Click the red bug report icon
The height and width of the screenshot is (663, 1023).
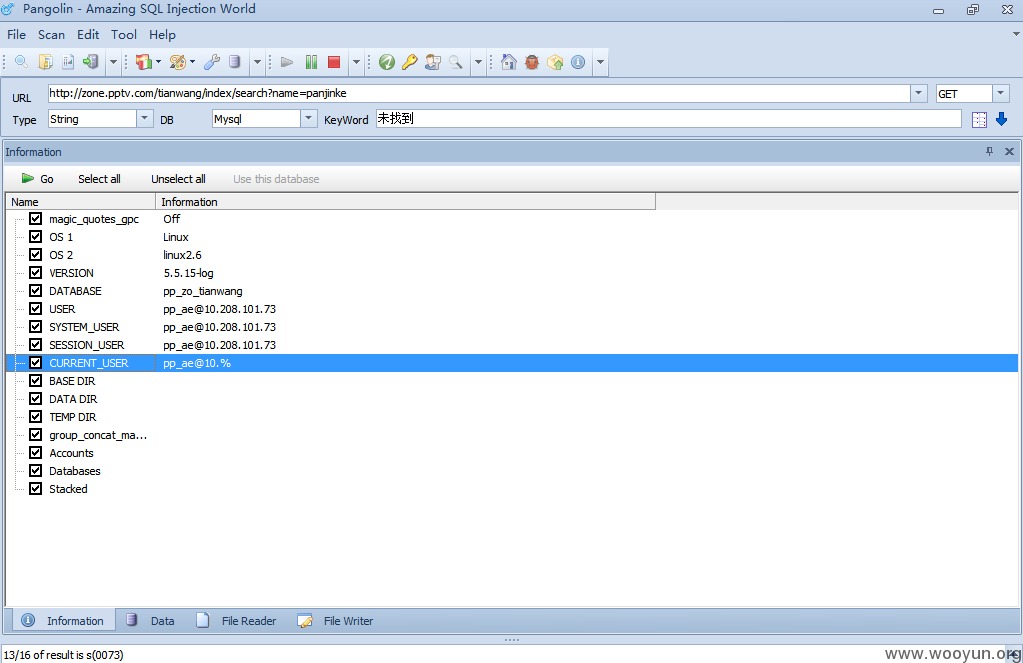pyautogui.click(x=532, y=62)
